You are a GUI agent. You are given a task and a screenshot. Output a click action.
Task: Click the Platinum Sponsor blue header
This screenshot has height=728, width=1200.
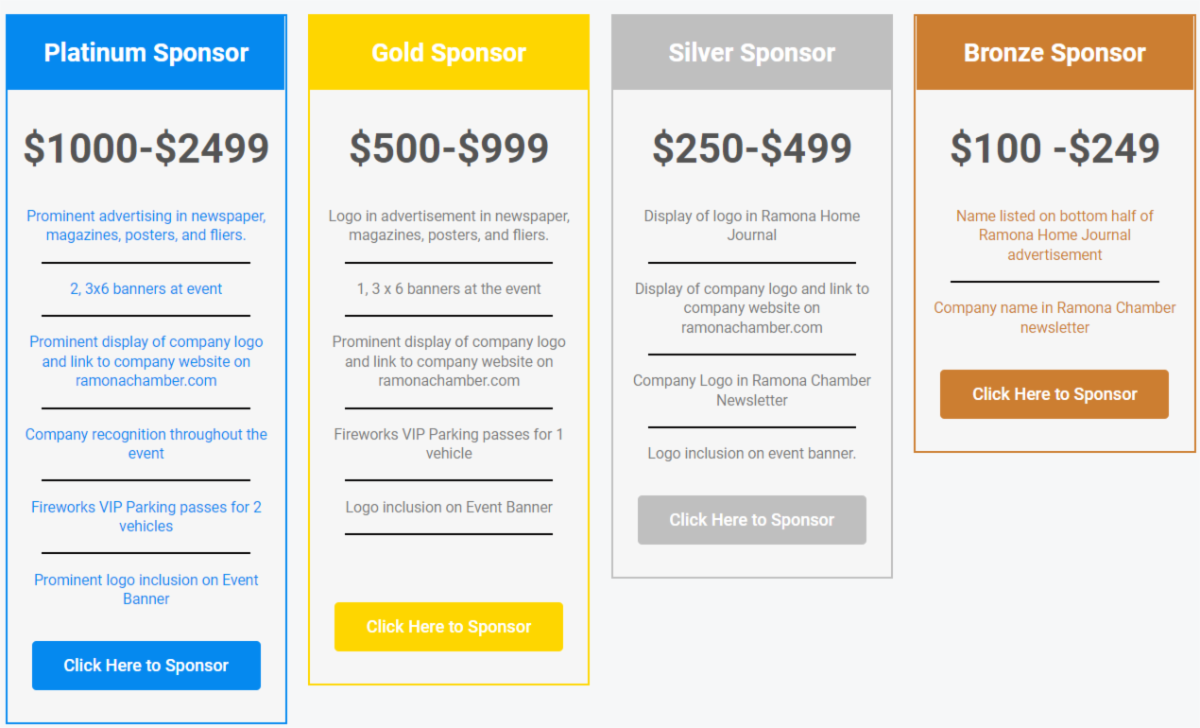[146, 53]
